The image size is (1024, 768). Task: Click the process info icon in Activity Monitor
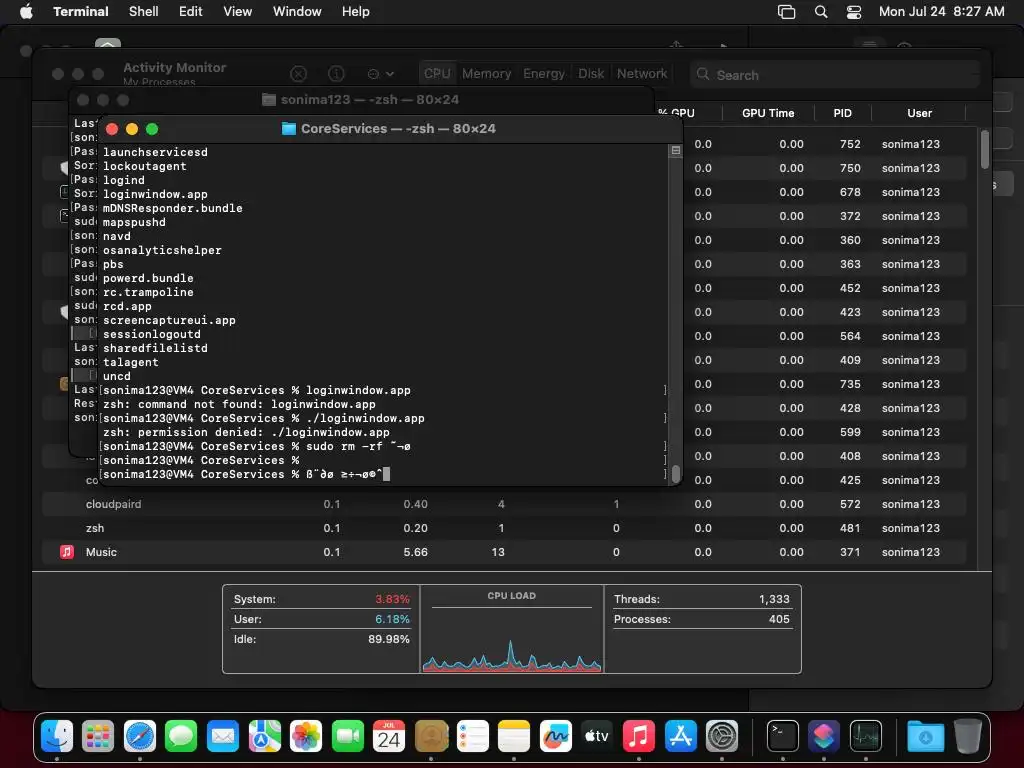(336, 74)
